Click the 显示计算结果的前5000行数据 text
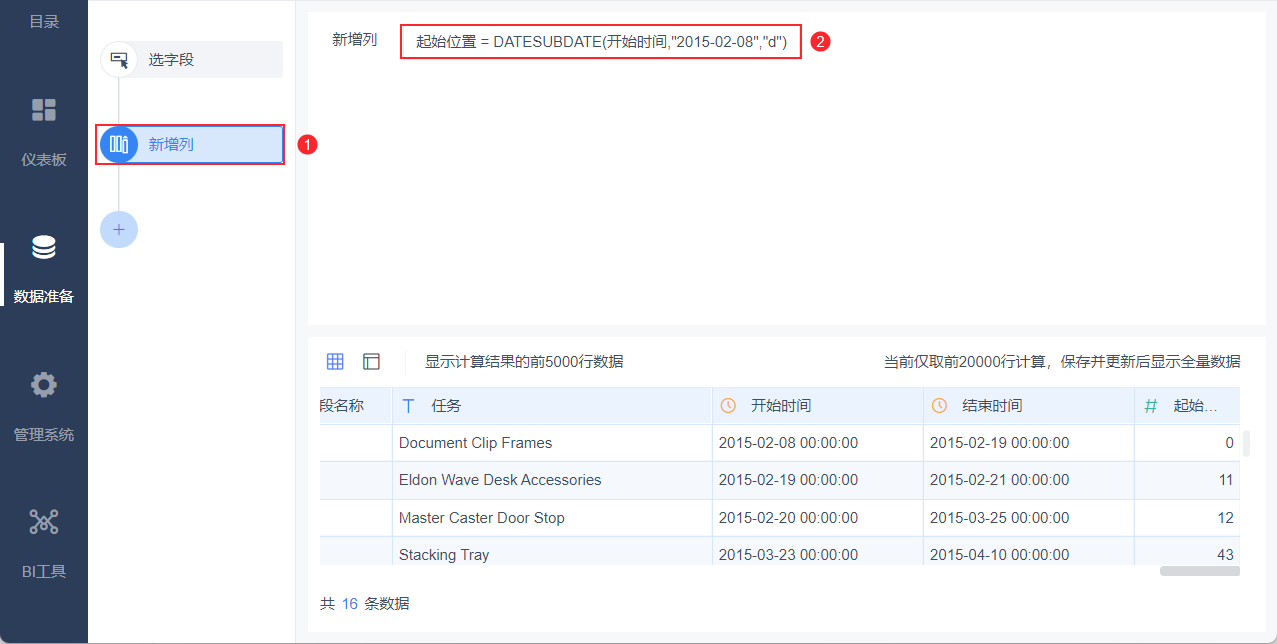The image size is (1277, 644). pyautogui.click(x=524, y=361)
